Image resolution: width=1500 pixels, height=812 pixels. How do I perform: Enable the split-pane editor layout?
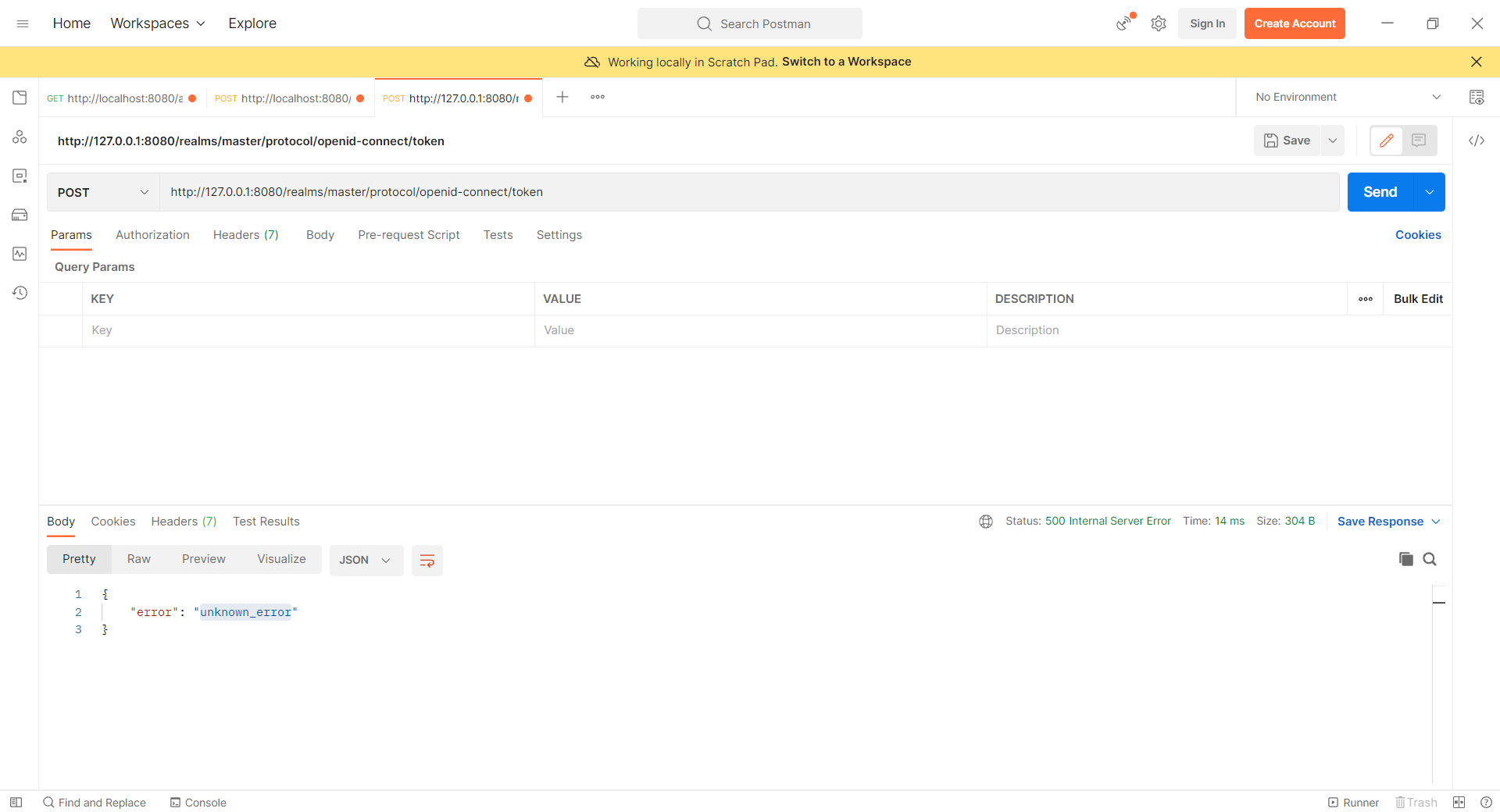[x=1420, y=141]
